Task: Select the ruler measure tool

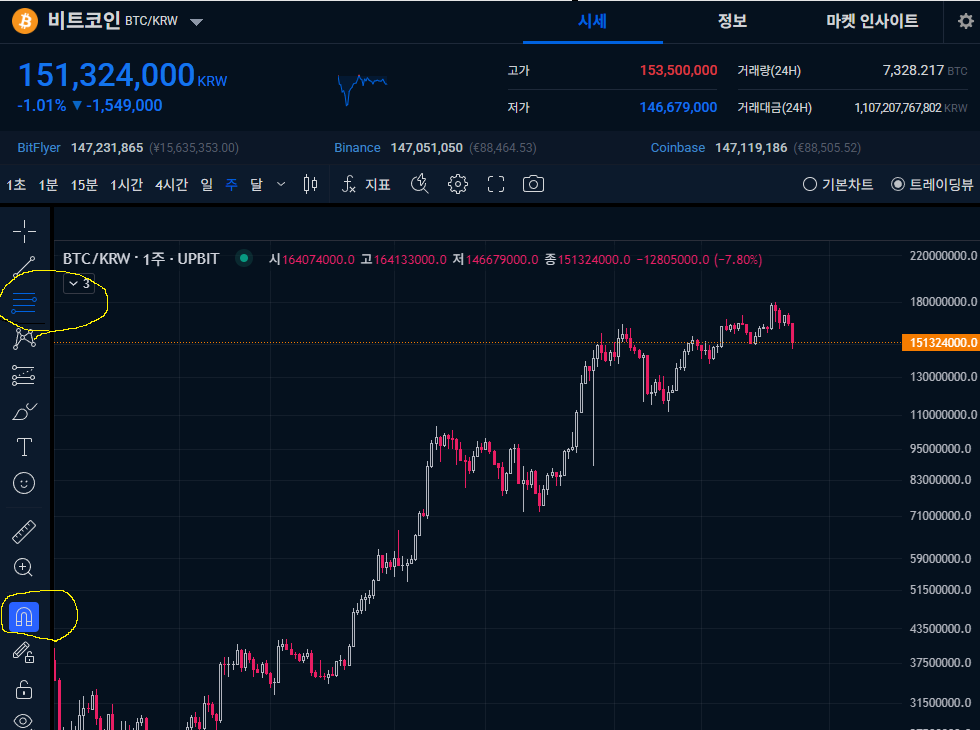Action: (x=24, y=532)
